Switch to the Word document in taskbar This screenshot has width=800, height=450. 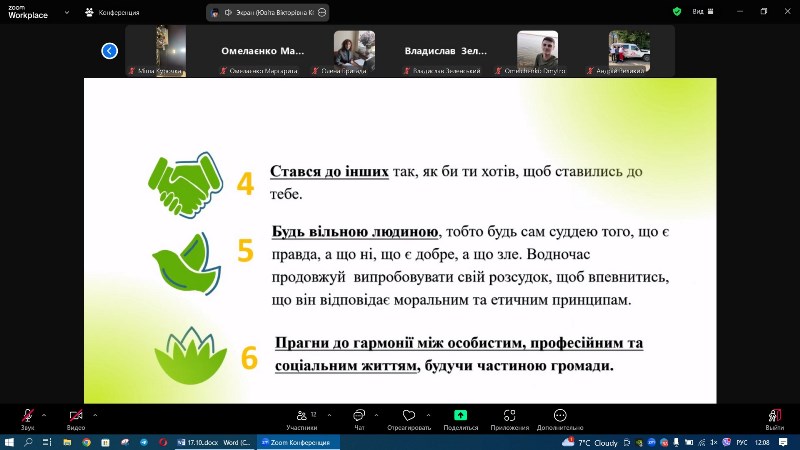pyautogui.click(x=214, y=441)
